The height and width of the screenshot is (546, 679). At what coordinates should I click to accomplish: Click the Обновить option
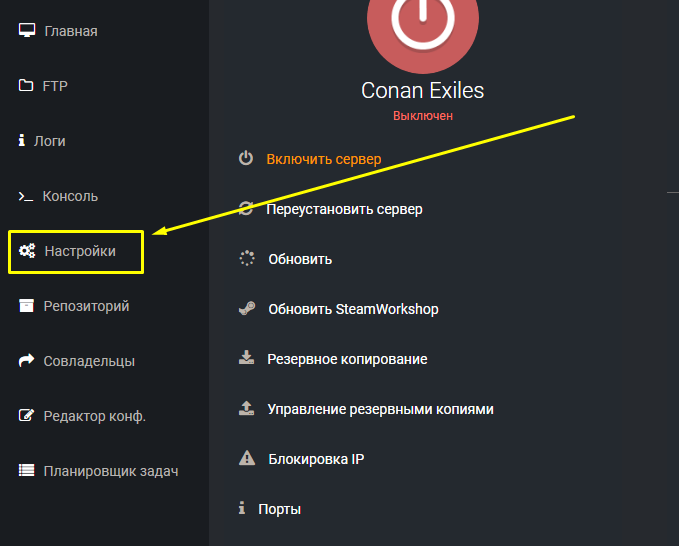tap(300, 259)
